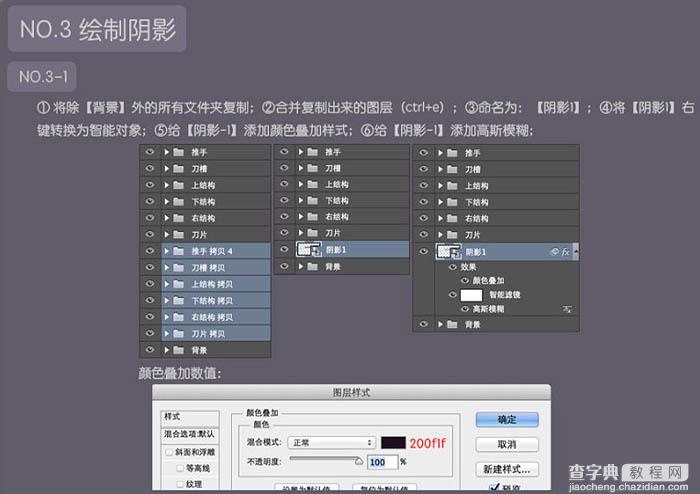Viewport: 700px width, 494px height.
Task: Expand the 下结构 拷贝 folder
Action: [167, 301]
